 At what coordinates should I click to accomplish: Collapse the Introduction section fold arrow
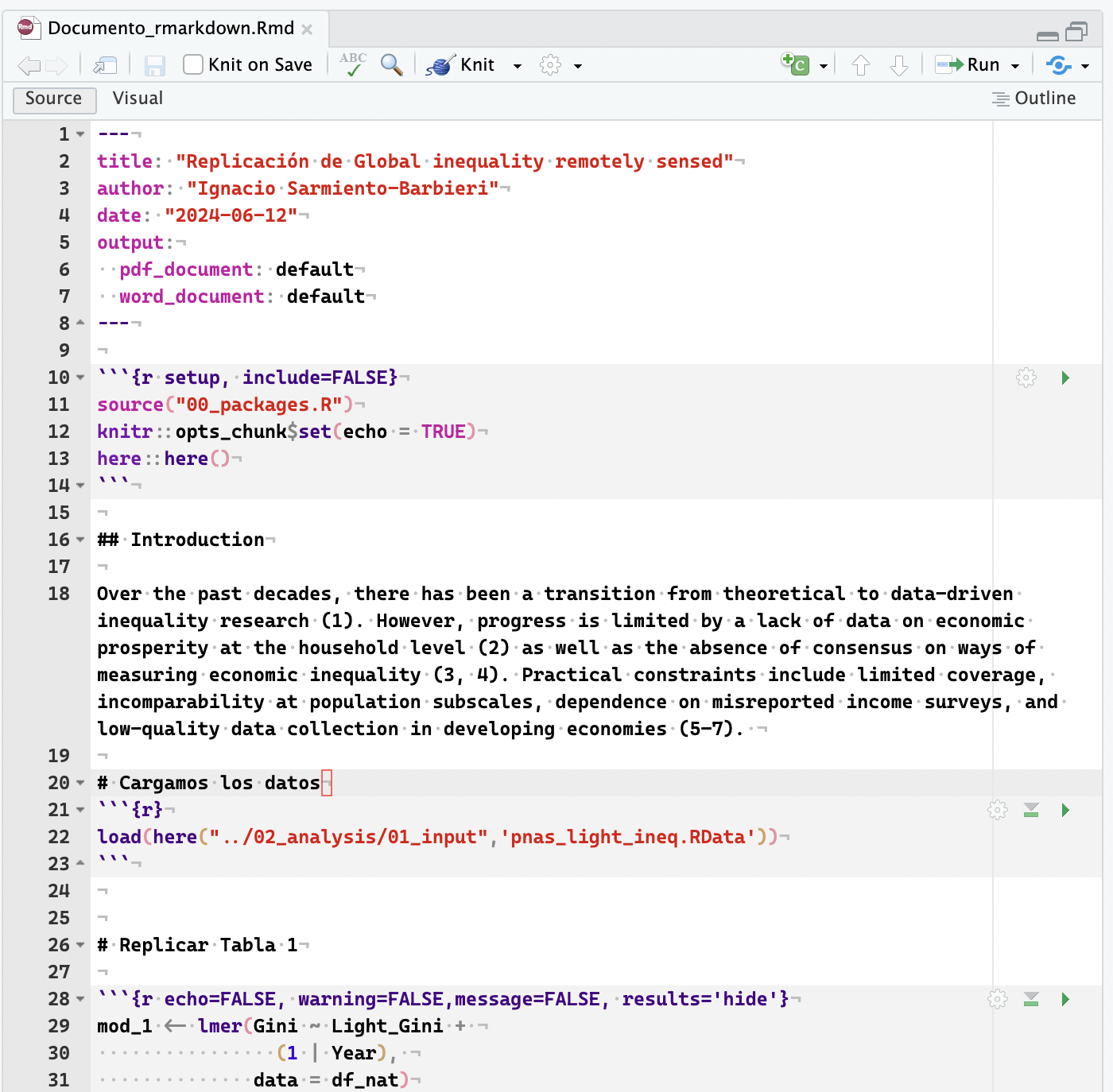coord(80,540)
